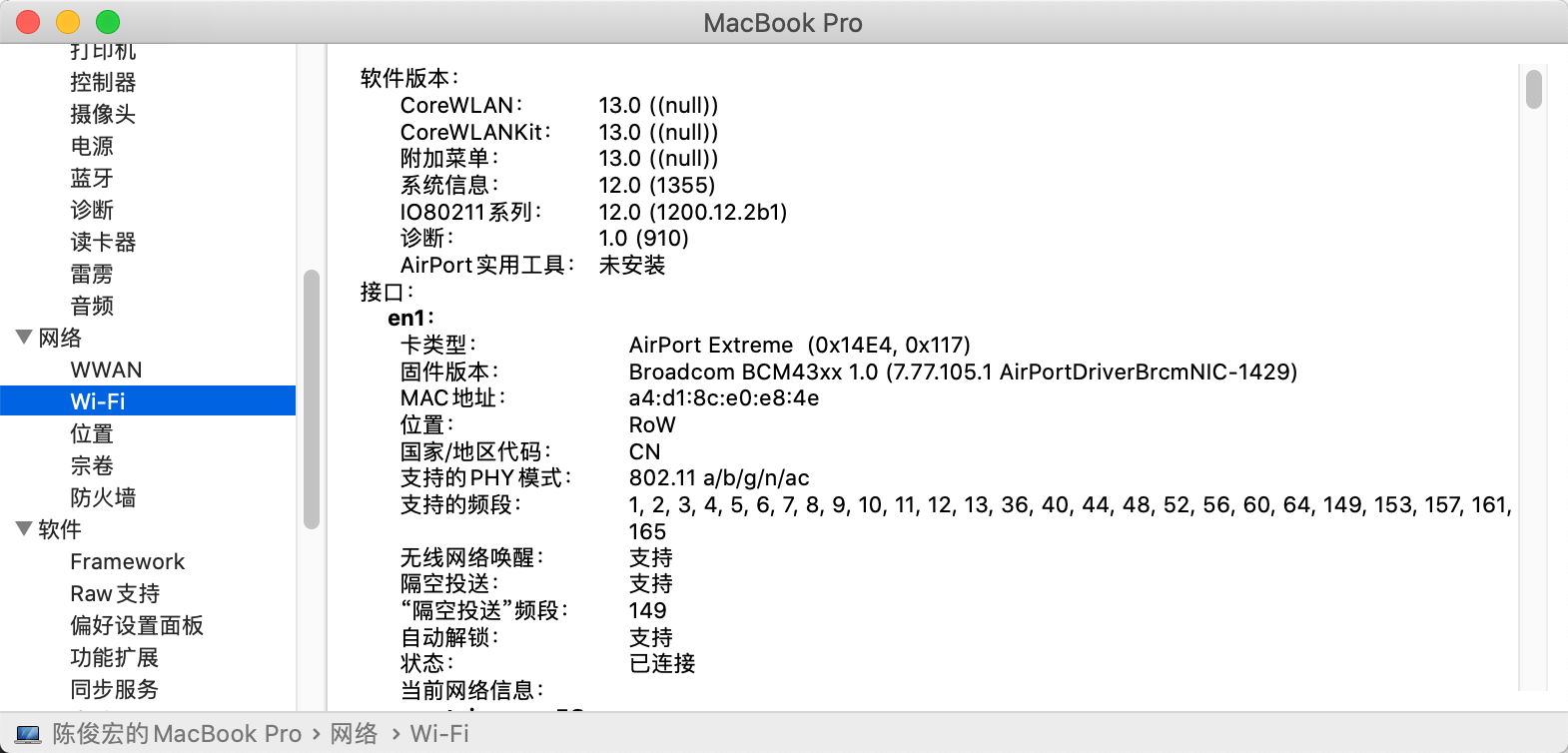Click the 未安装 AirPort utility value
Screen dimensions: 1568x753
point(632,265)
